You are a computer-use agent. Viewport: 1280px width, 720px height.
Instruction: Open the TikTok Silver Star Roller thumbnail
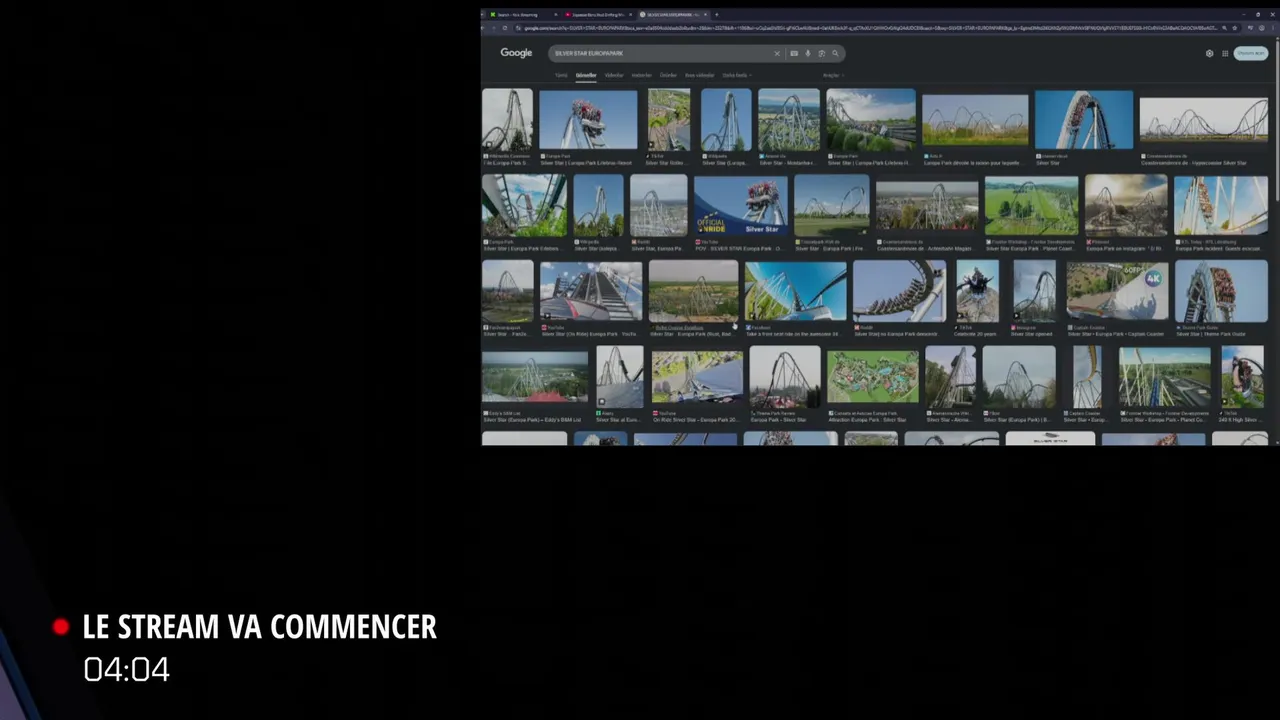tap(668, 120)
